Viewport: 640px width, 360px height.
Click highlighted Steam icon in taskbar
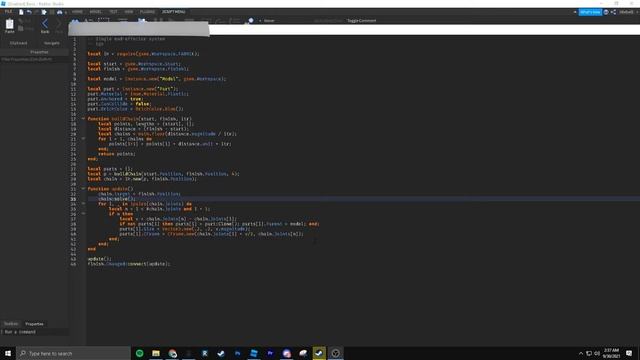pos(319,353)
